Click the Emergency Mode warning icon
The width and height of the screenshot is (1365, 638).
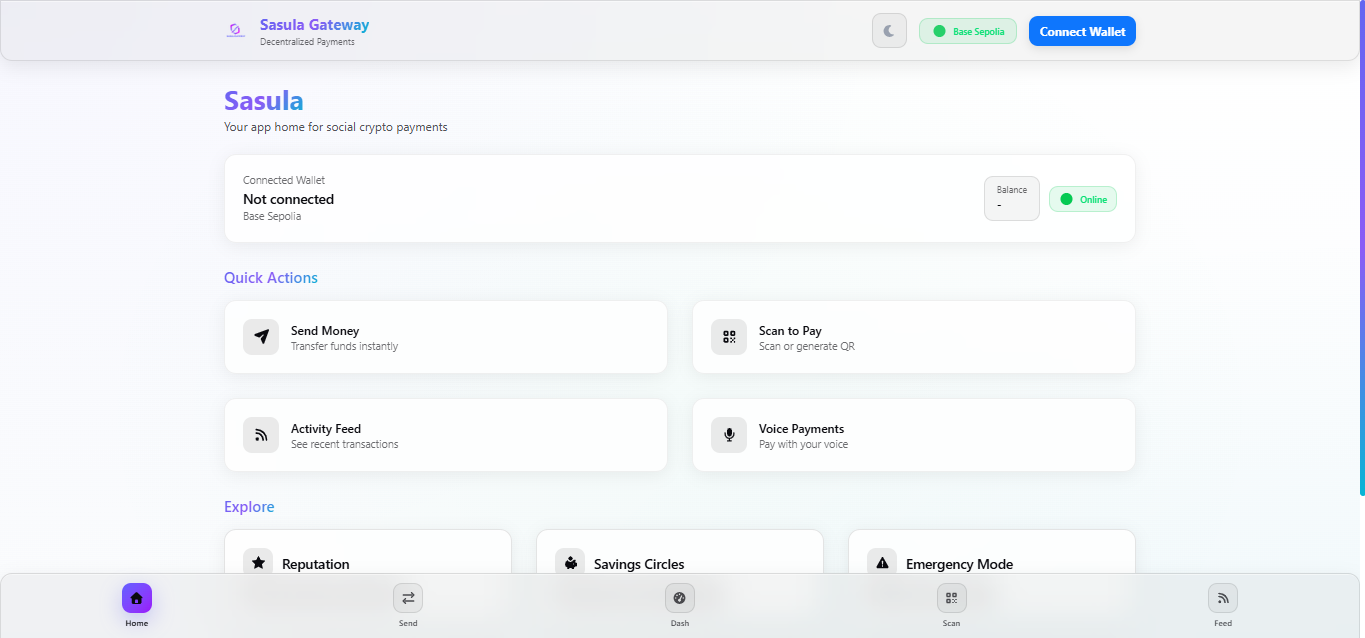882,563
